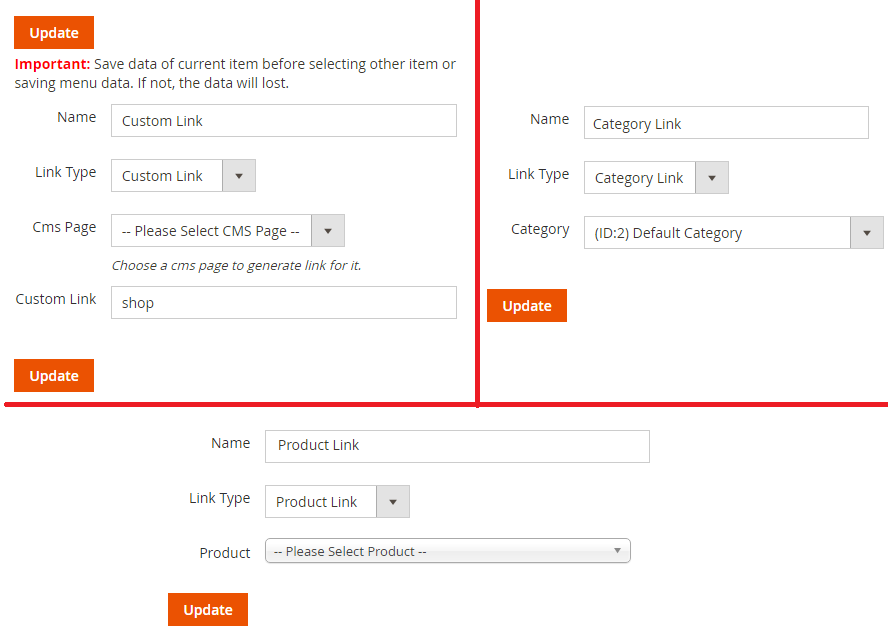Screen dimensions: 888x631
Task: Click the arrow icon beside Custom Link type
Action: (x=238, y=176)
